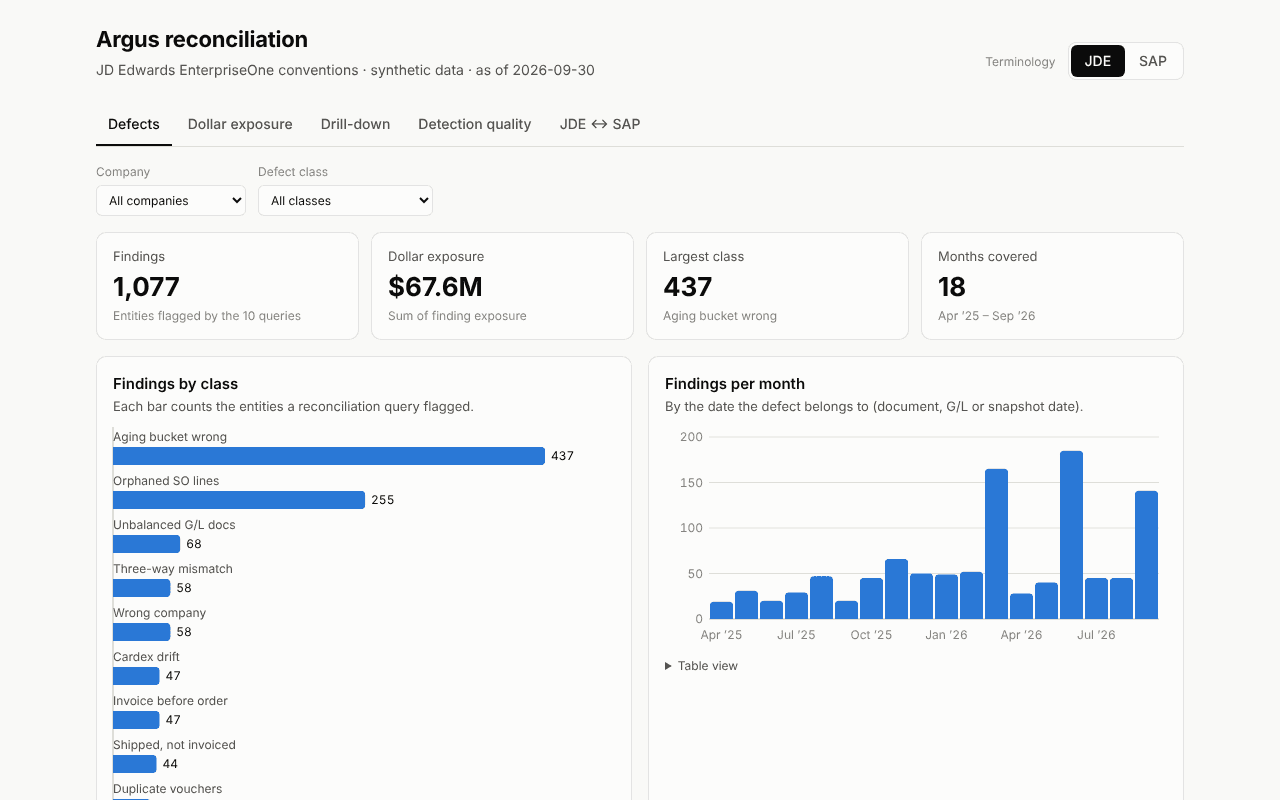1280x800 pixels.
Task: Click the 'Argus reconciliation' page title
Action: coord(202,40)
